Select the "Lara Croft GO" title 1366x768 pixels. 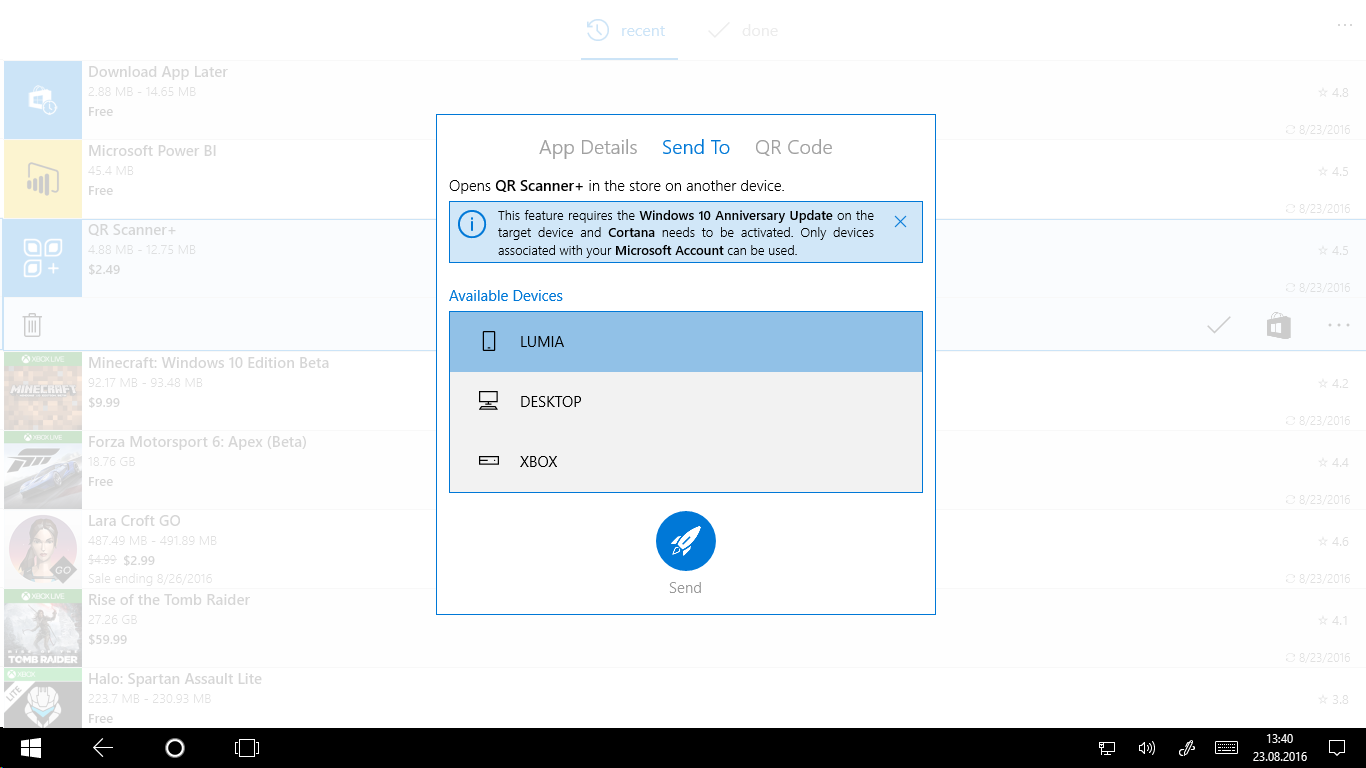point(134,521)
